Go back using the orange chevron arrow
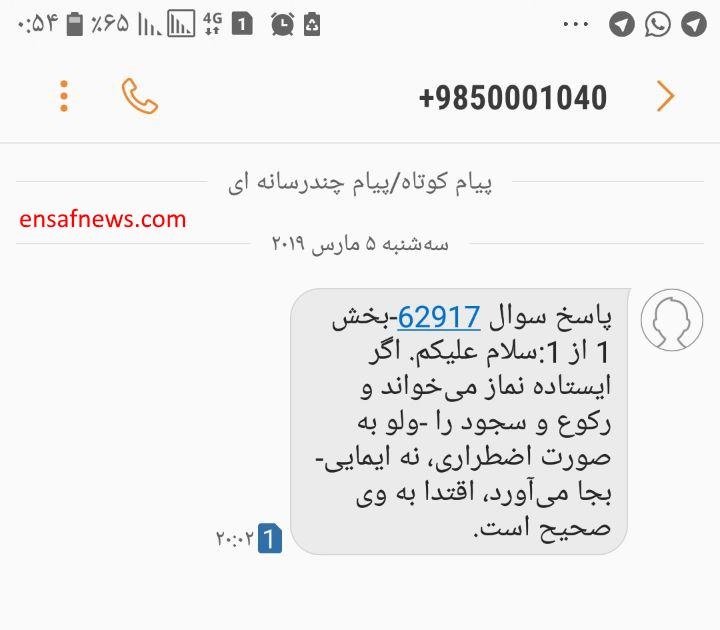 click(665, 96)
